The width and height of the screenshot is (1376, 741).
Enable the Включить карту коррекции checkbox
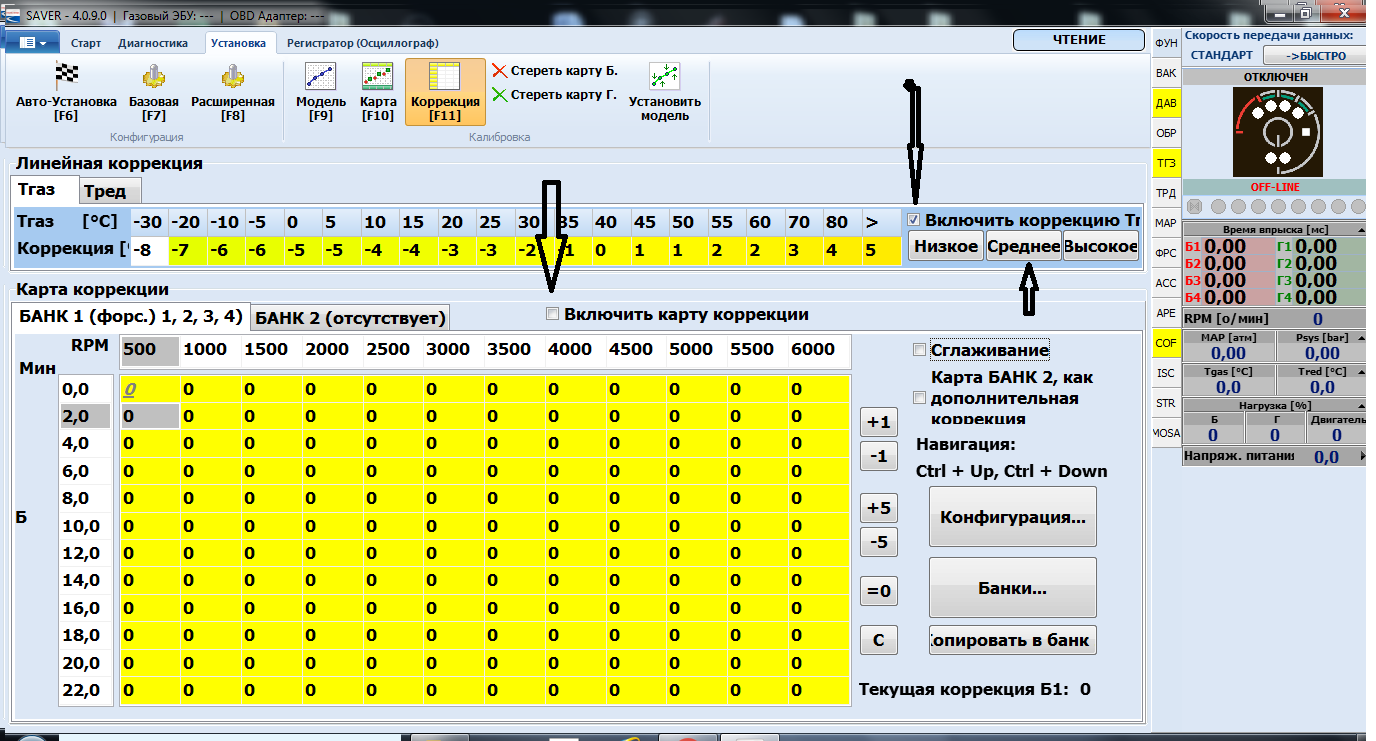pyautogui.click(x=553, y=315)
